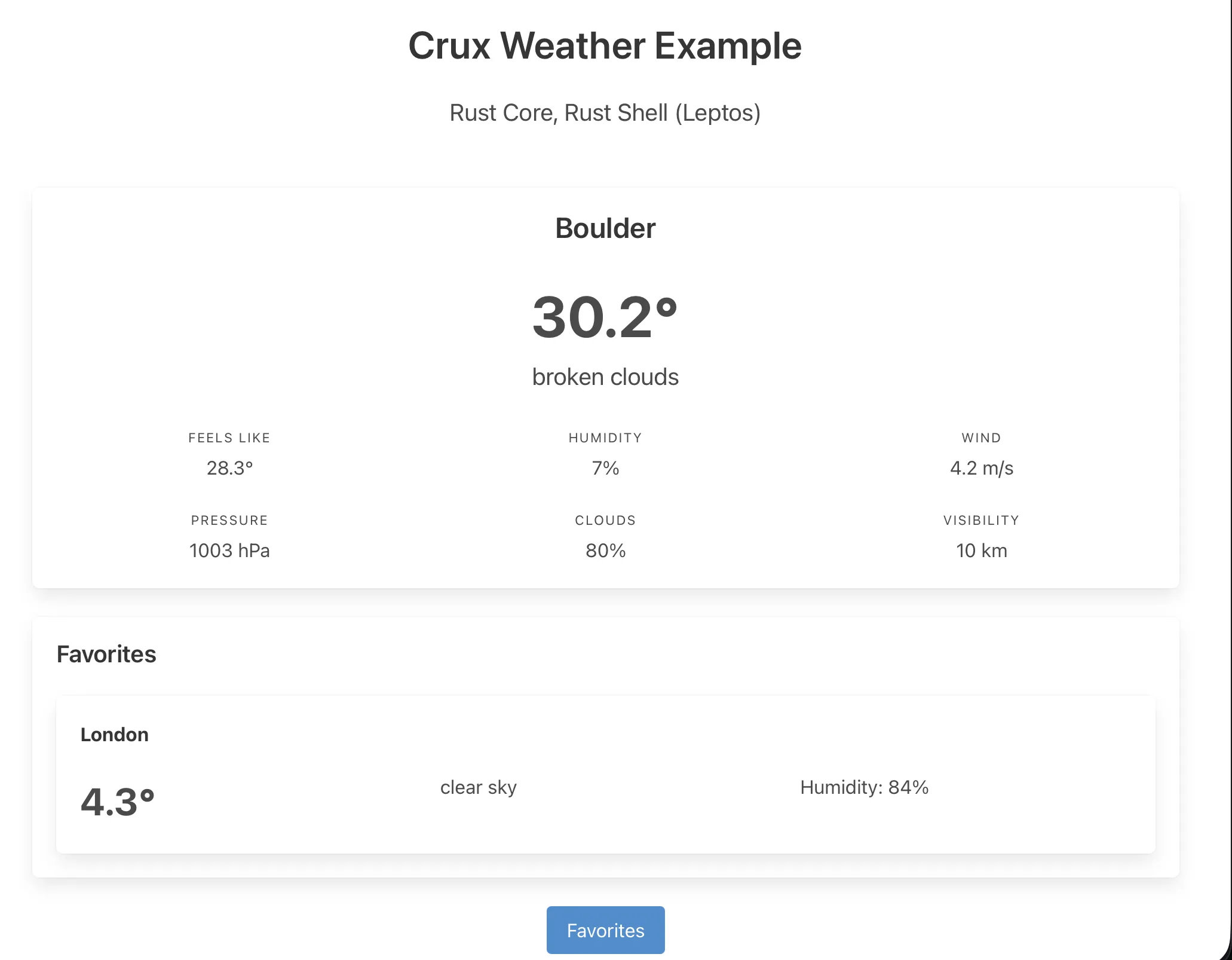Click the 1003 hPa pressure value
The image size is (1232, 960).
click(229, 550)
